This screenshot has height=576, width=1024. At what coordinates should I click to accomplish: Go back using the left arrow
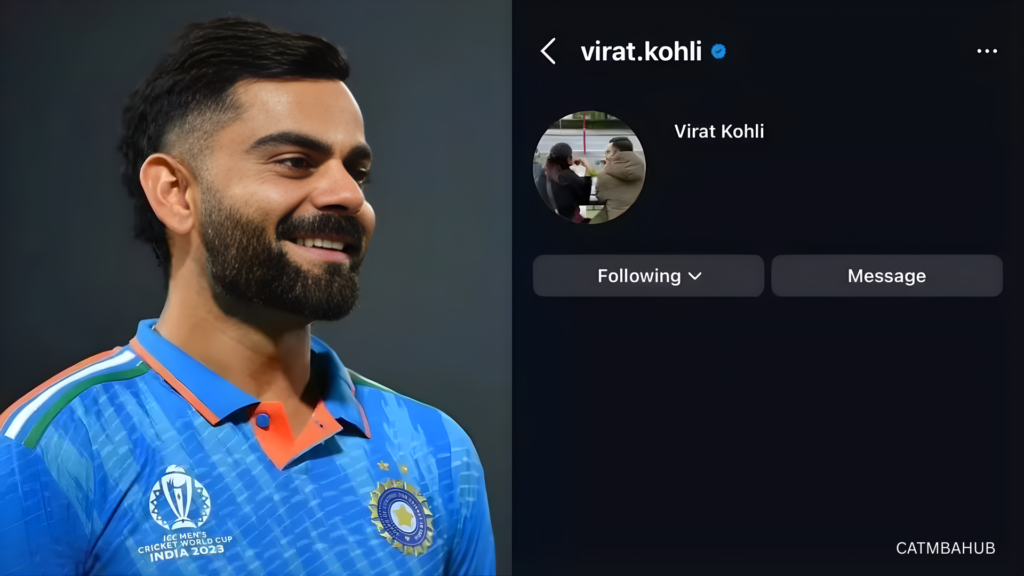pyautogui.click(x=548, y=51)
